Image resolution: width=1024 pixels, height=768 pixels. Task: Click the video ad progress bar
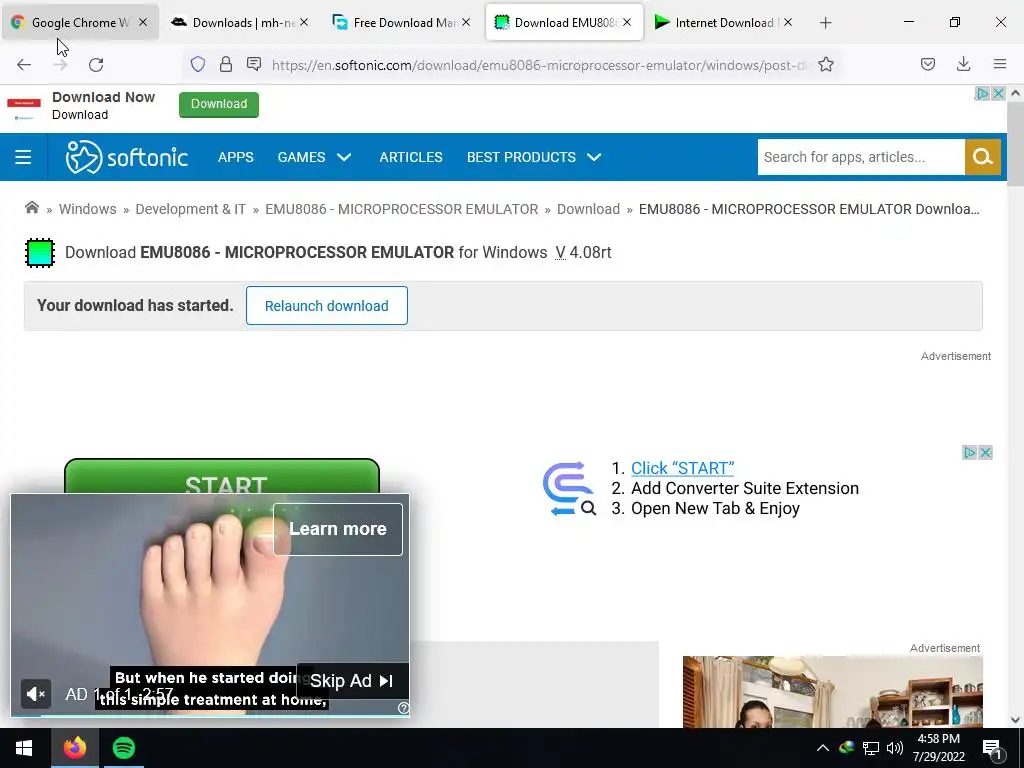pyautogui.click(x=210, y=715)
